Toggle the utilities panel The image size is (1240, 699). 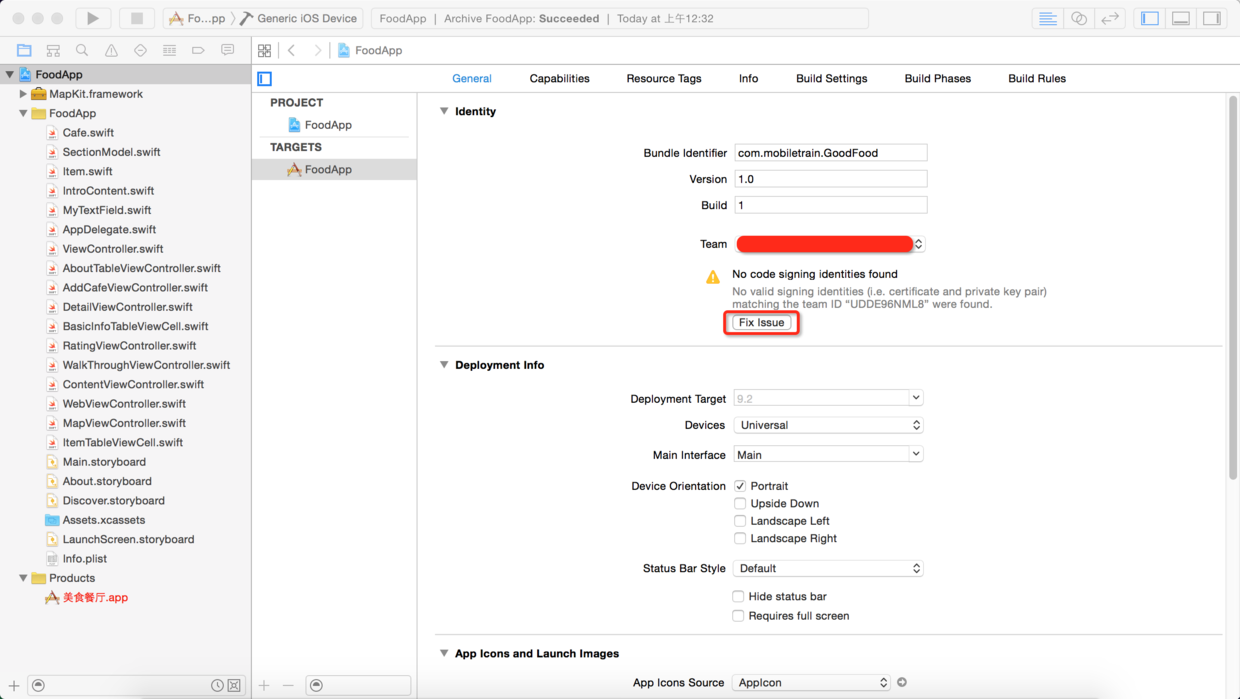pyautogui.click(x=1212, y=18)
